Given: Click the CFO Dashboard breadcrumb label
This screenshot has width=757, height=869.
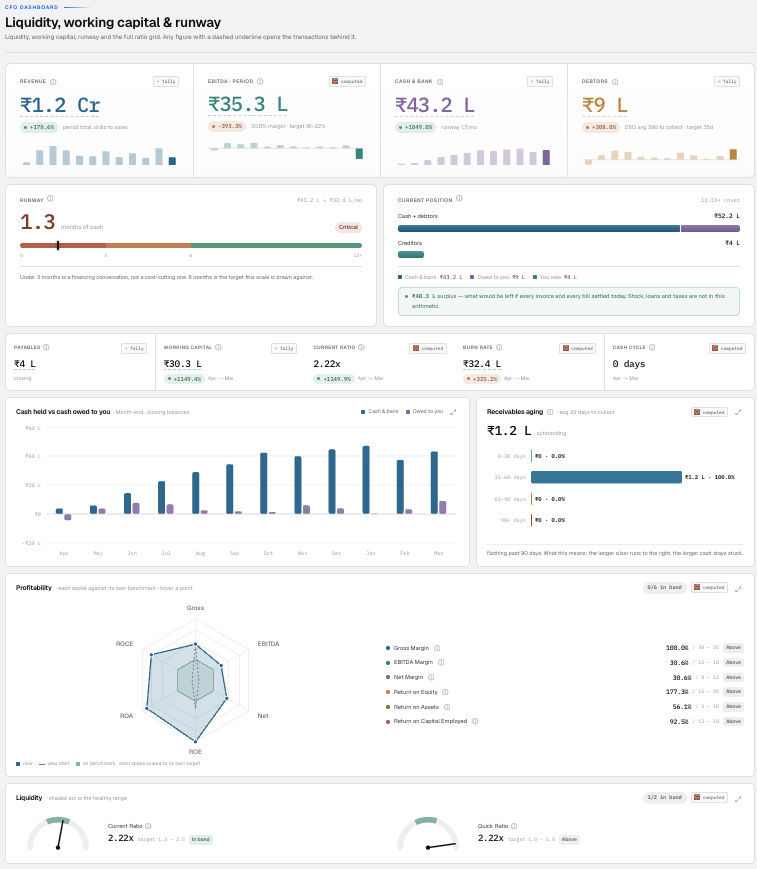Looking at the screenshot, I should pyautogui.click(x=32, y=7).
